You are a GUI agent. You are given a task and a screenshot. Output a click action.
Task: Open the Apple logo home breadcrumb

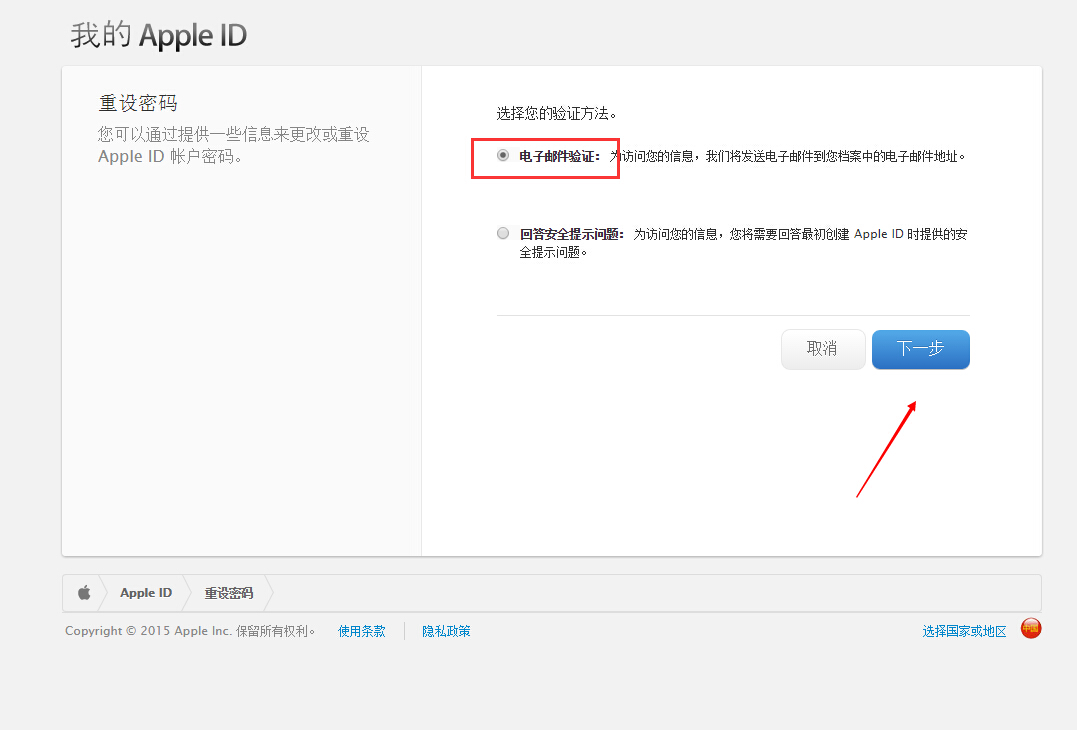(x=84, y=593)
